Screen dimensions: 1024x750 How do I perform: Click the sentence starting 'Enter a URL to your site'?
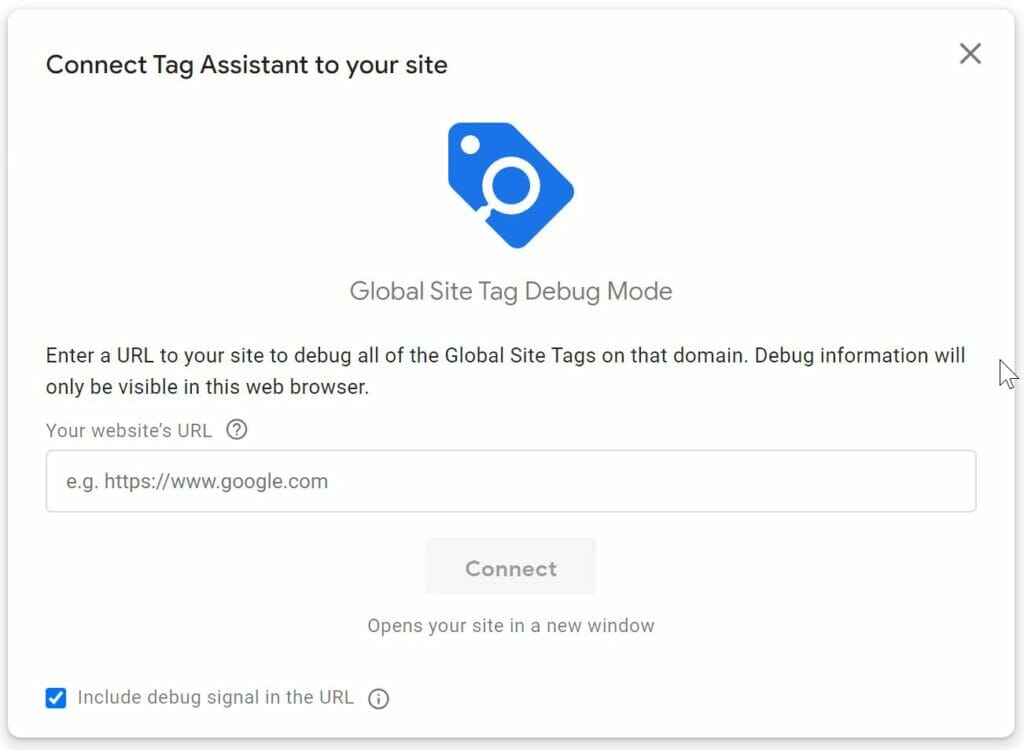tap(505, 371)
